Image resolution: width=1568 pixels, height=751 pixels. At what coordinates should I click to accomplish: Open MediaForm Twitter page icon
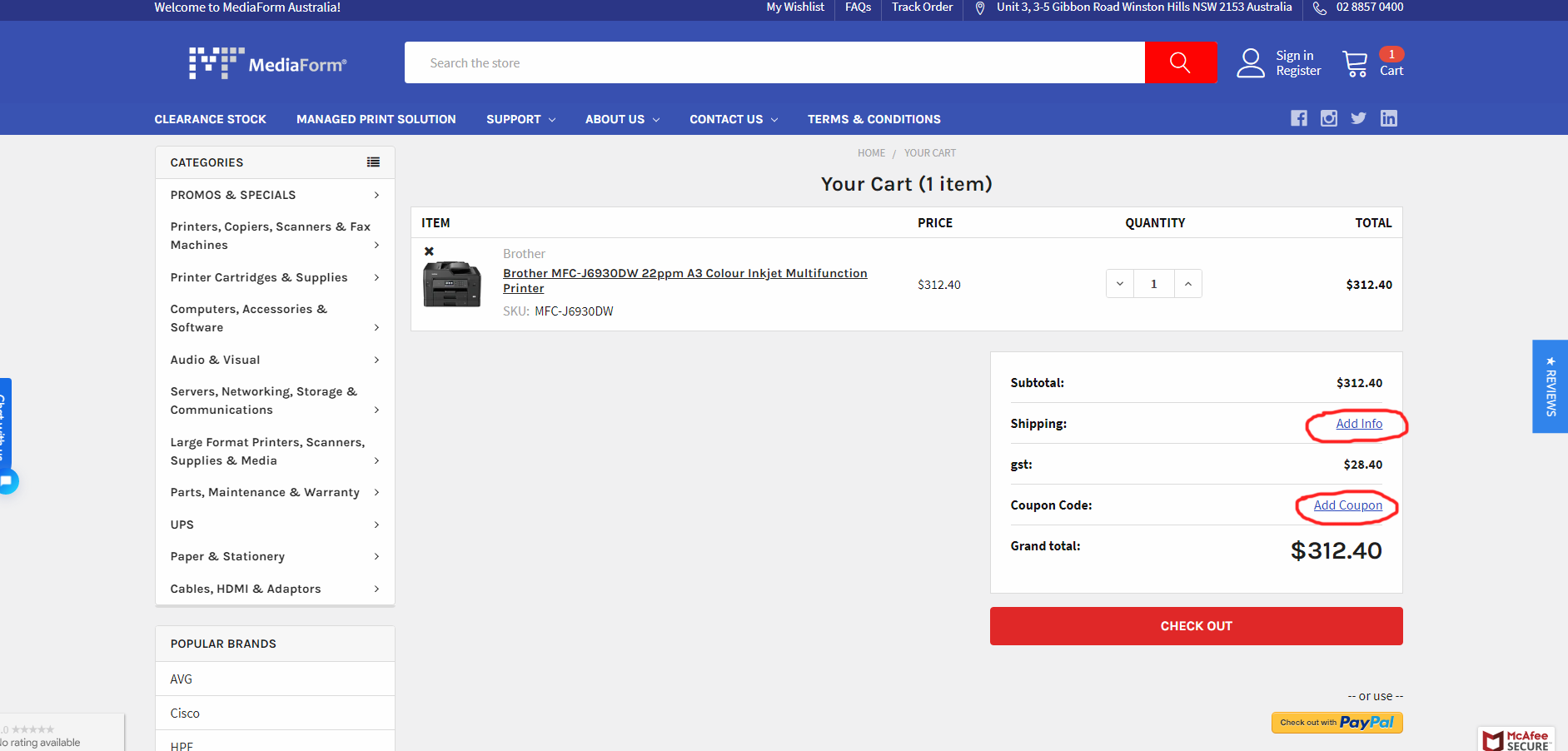(x=1358, y=118)
